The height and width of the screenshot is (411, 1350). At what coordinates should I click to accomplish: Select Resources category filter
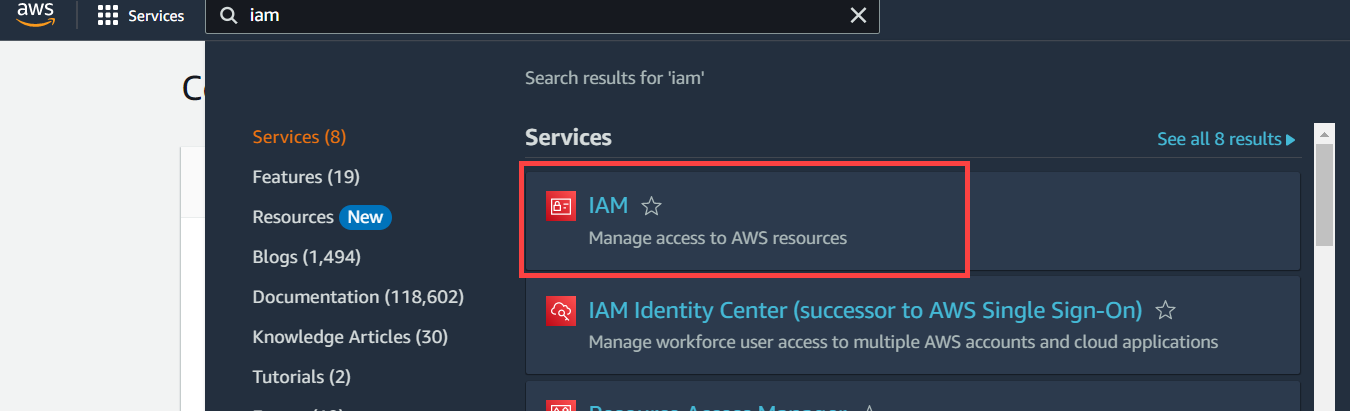point(293,217)
